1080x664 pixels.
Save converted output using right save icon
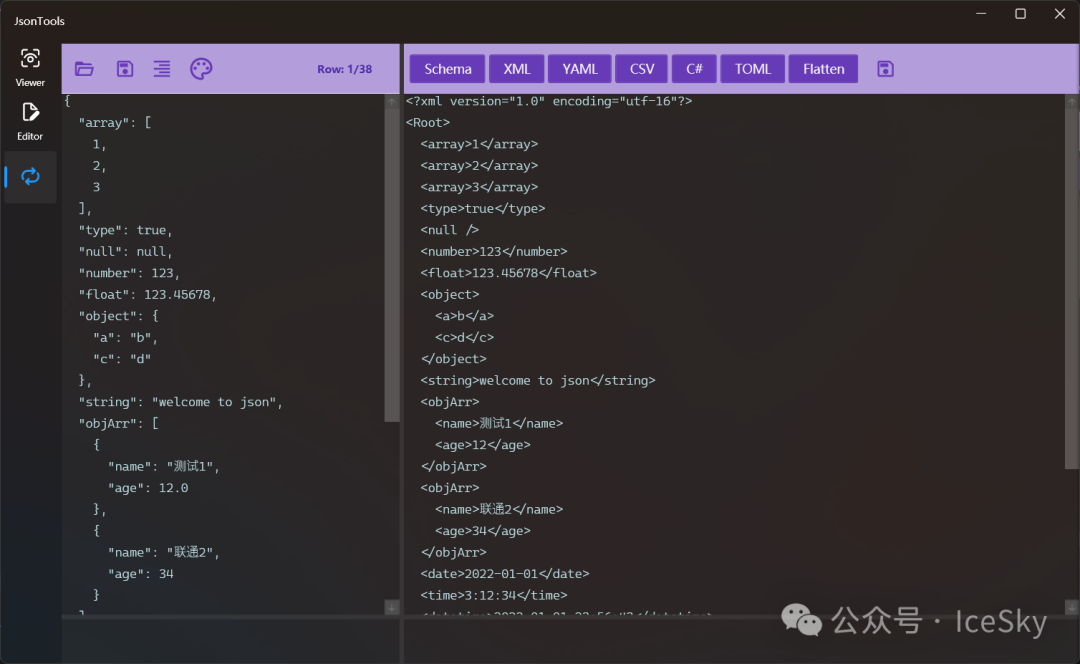[x=885, y=69]
